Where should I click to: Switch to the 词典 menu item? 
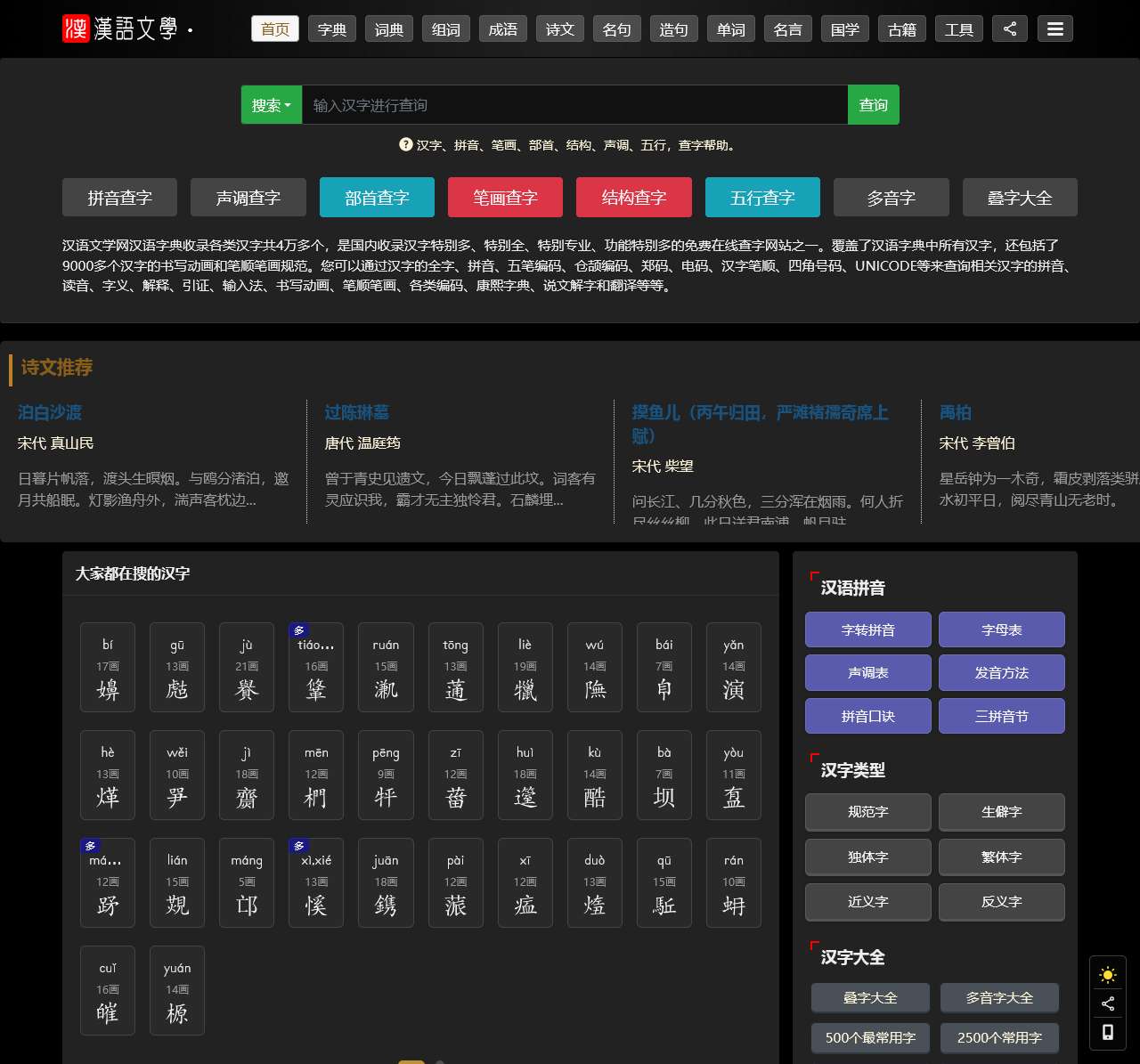(x=388, y=28)
